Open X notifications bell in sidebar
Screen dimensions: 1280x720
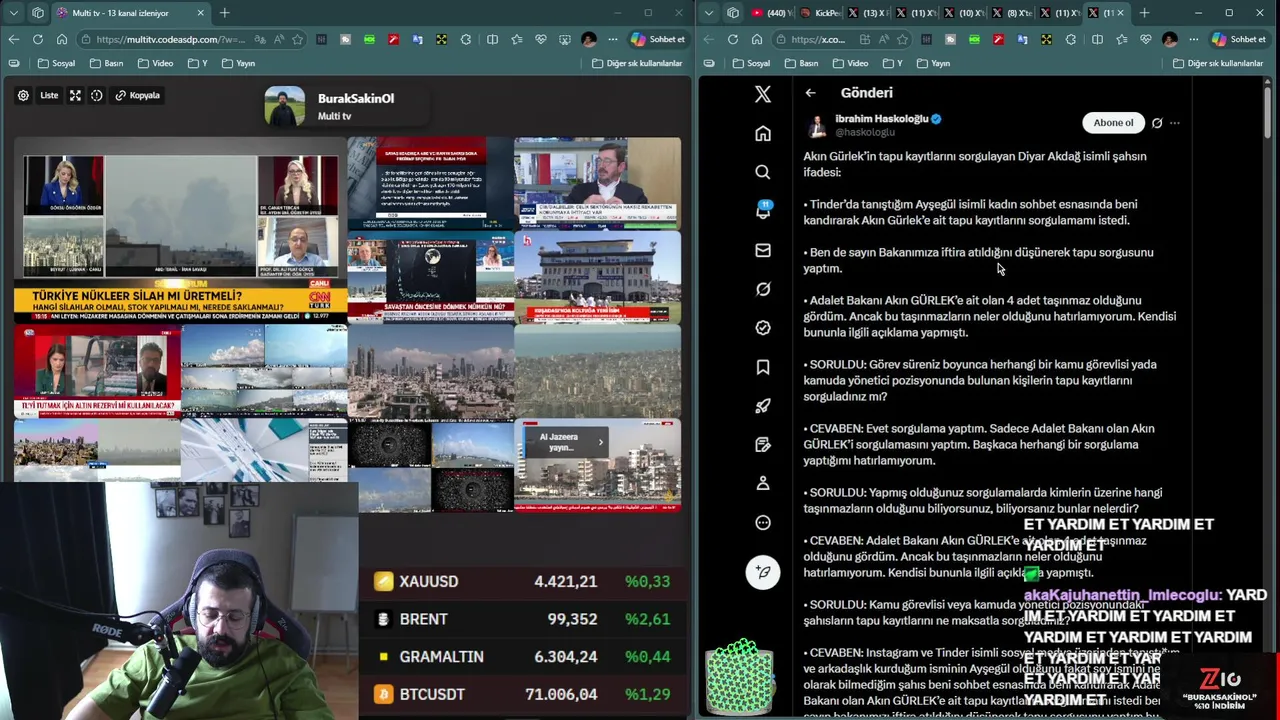point(763,211)
